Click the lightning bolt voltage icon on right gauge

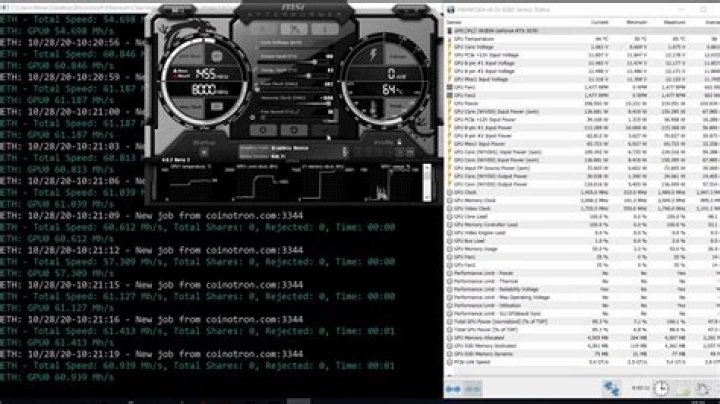[x=373, y=56]
